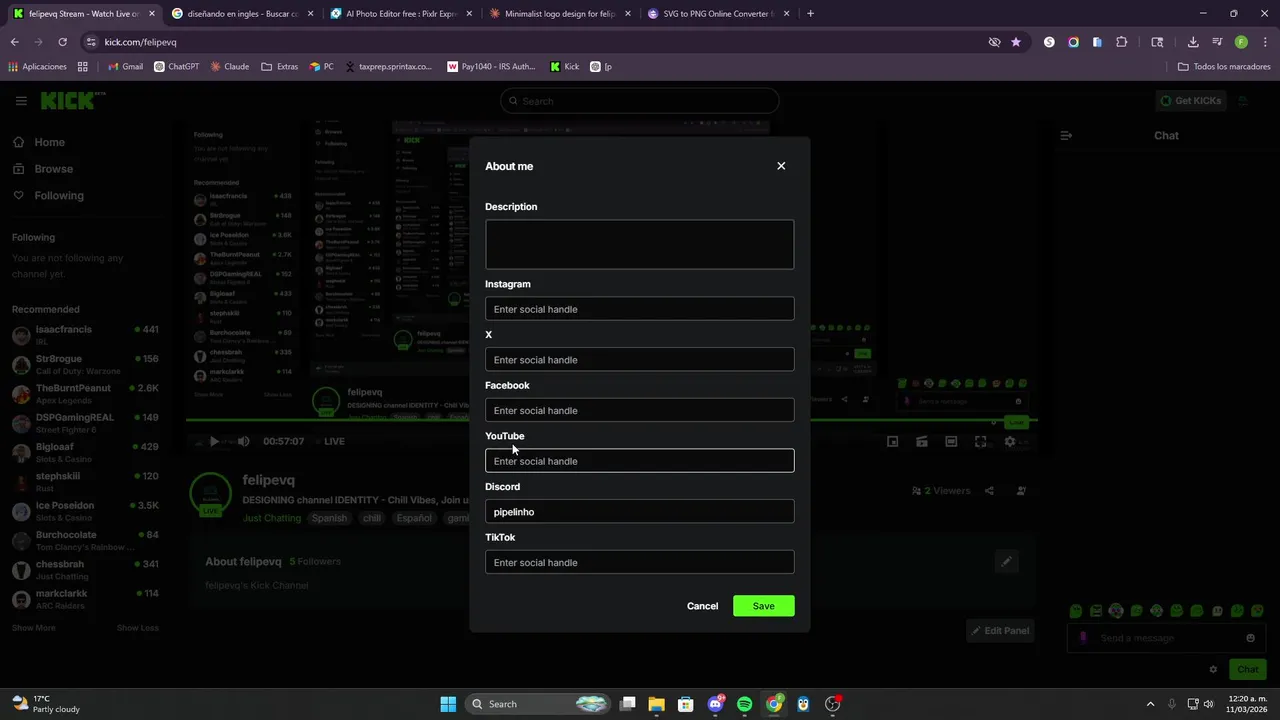Open chat settings gear icon
Screen dimensions: 1280x720
click(1213, 669)
